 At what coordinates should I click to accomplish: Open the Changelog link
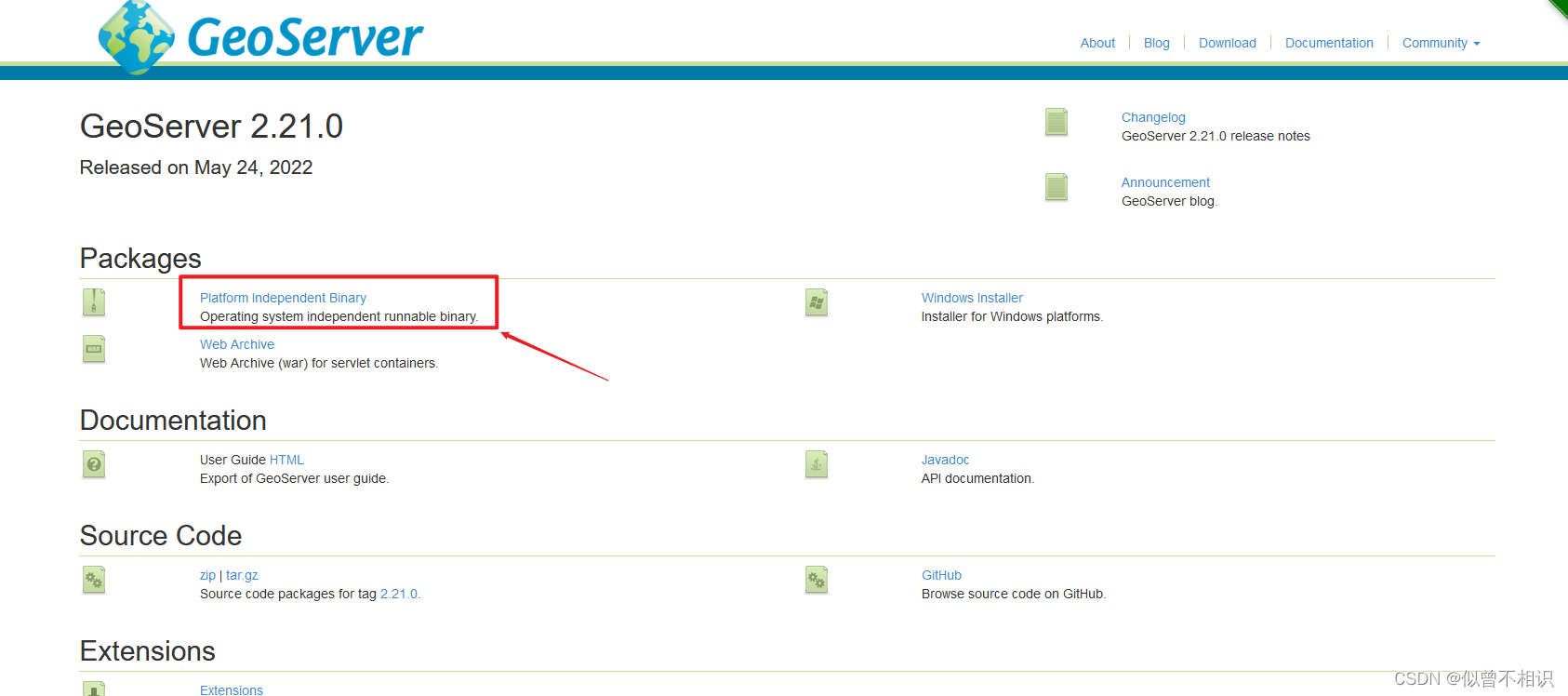pyautogui.click(x=1153, y=117)
